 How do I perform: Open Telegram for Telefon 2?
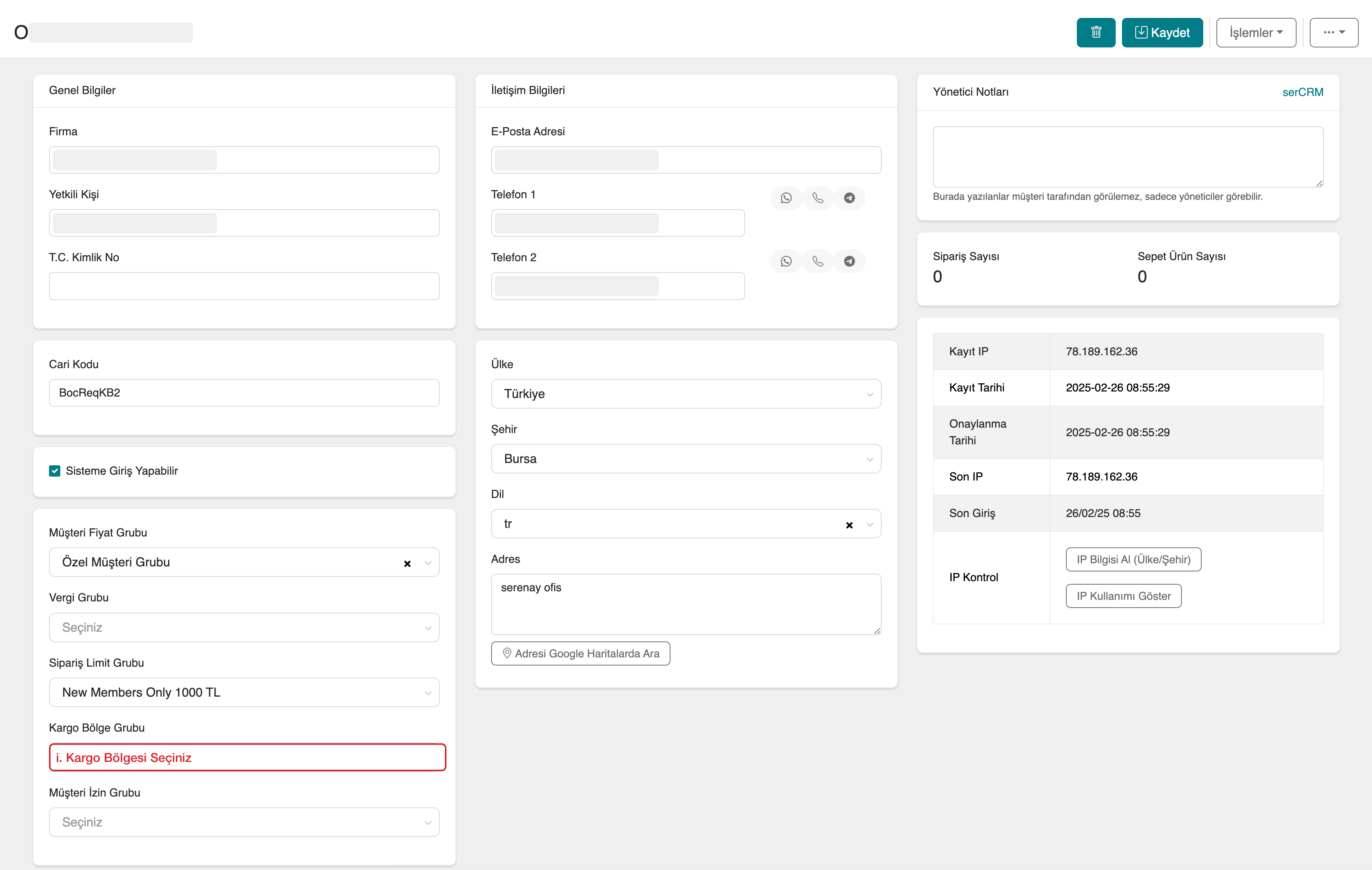point(849,261)
